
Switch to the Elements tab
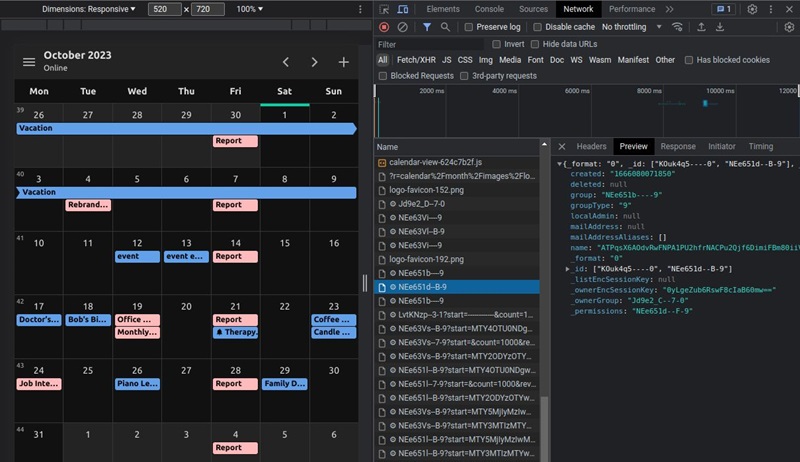point(443,9)
